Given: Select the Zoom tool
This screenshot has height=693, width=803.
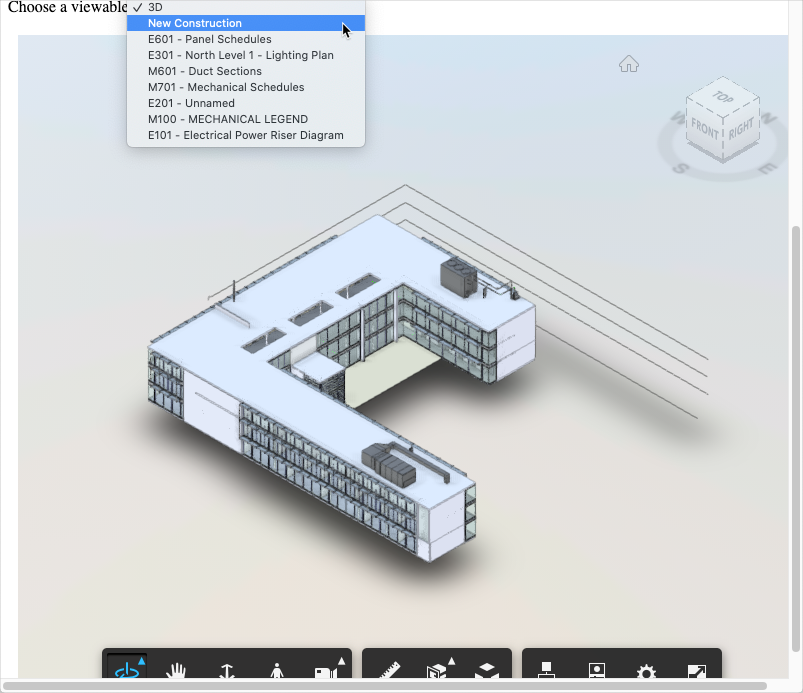Looking at the screenshot, I should (226, 672).
